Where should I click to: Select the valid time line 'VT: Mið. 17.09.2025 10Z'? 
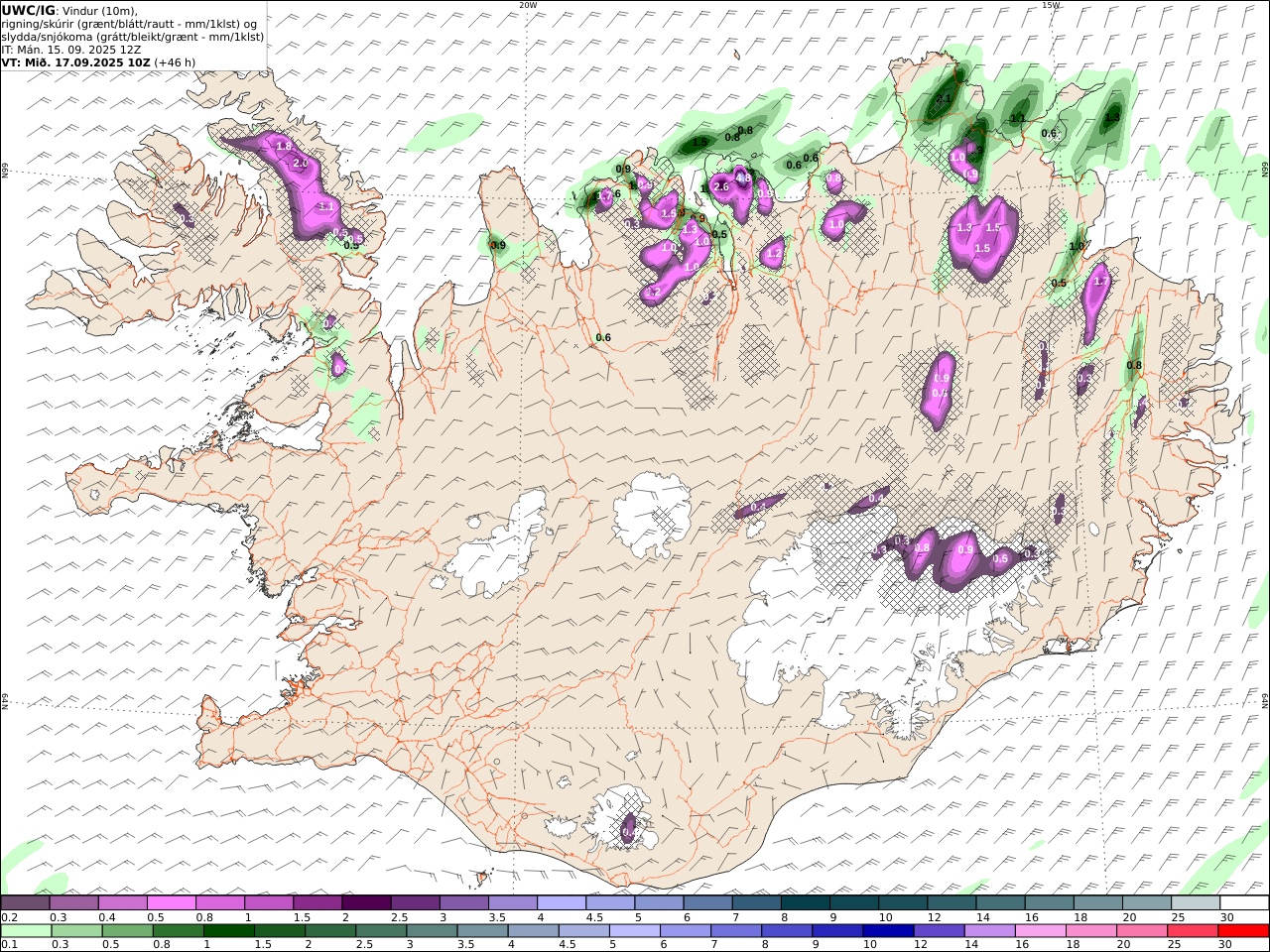76,61
